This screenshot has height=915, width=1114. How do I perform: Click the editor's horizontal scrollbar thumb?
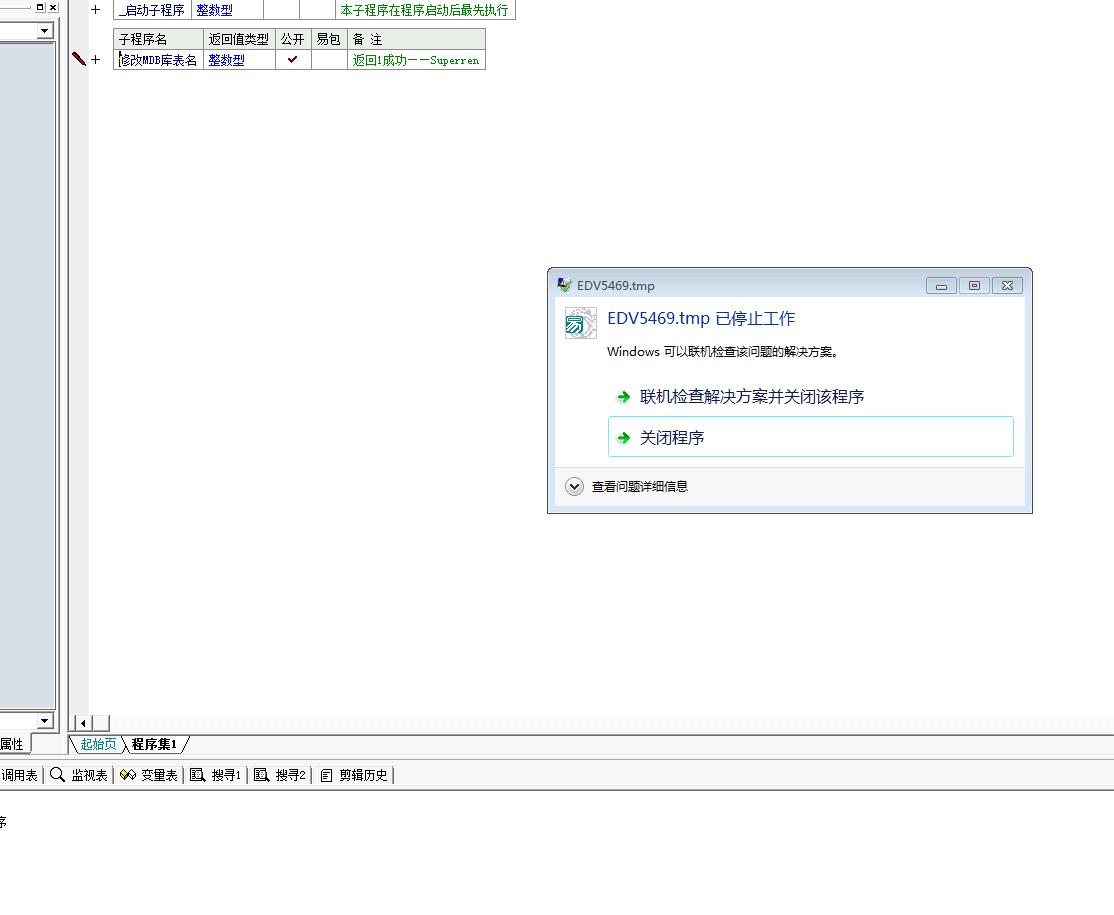pos(101,723)
